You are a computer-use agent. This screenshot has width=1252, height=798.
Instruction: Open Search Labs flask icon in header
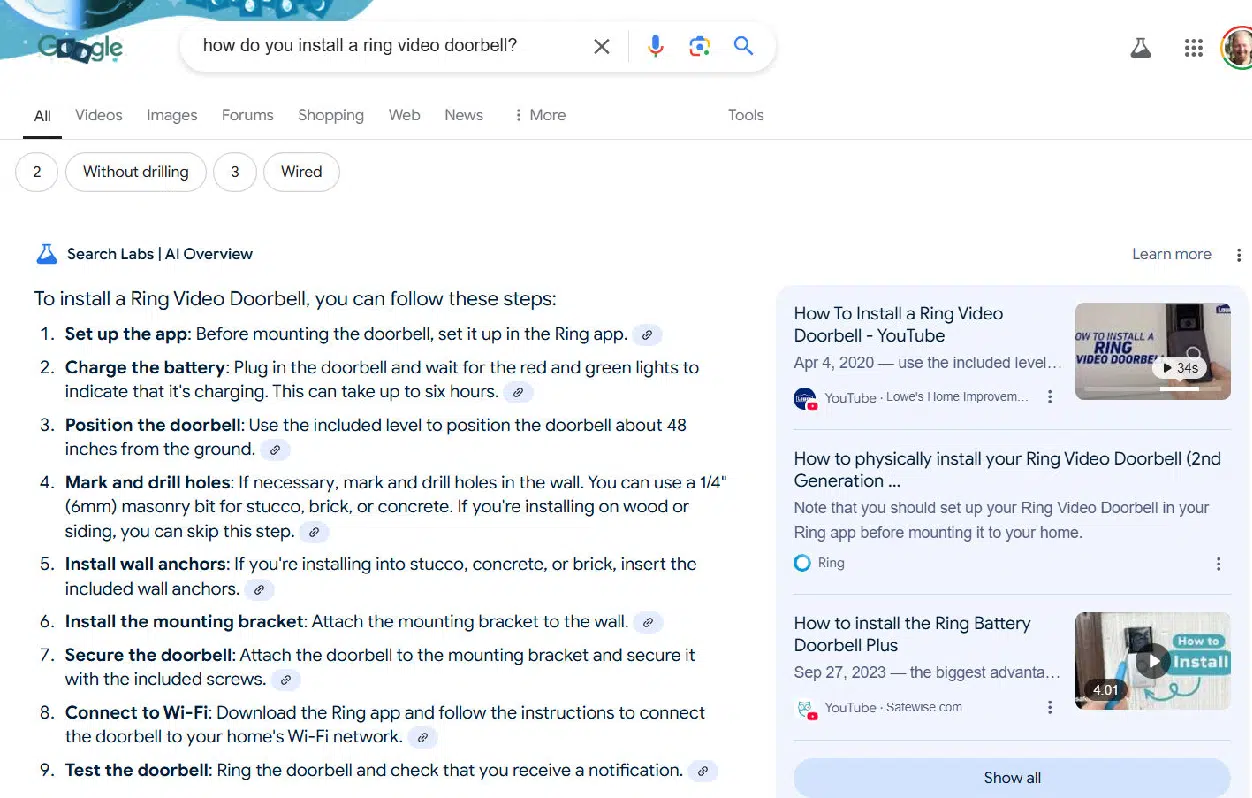pyautogui.click(x=1141, y=48)
